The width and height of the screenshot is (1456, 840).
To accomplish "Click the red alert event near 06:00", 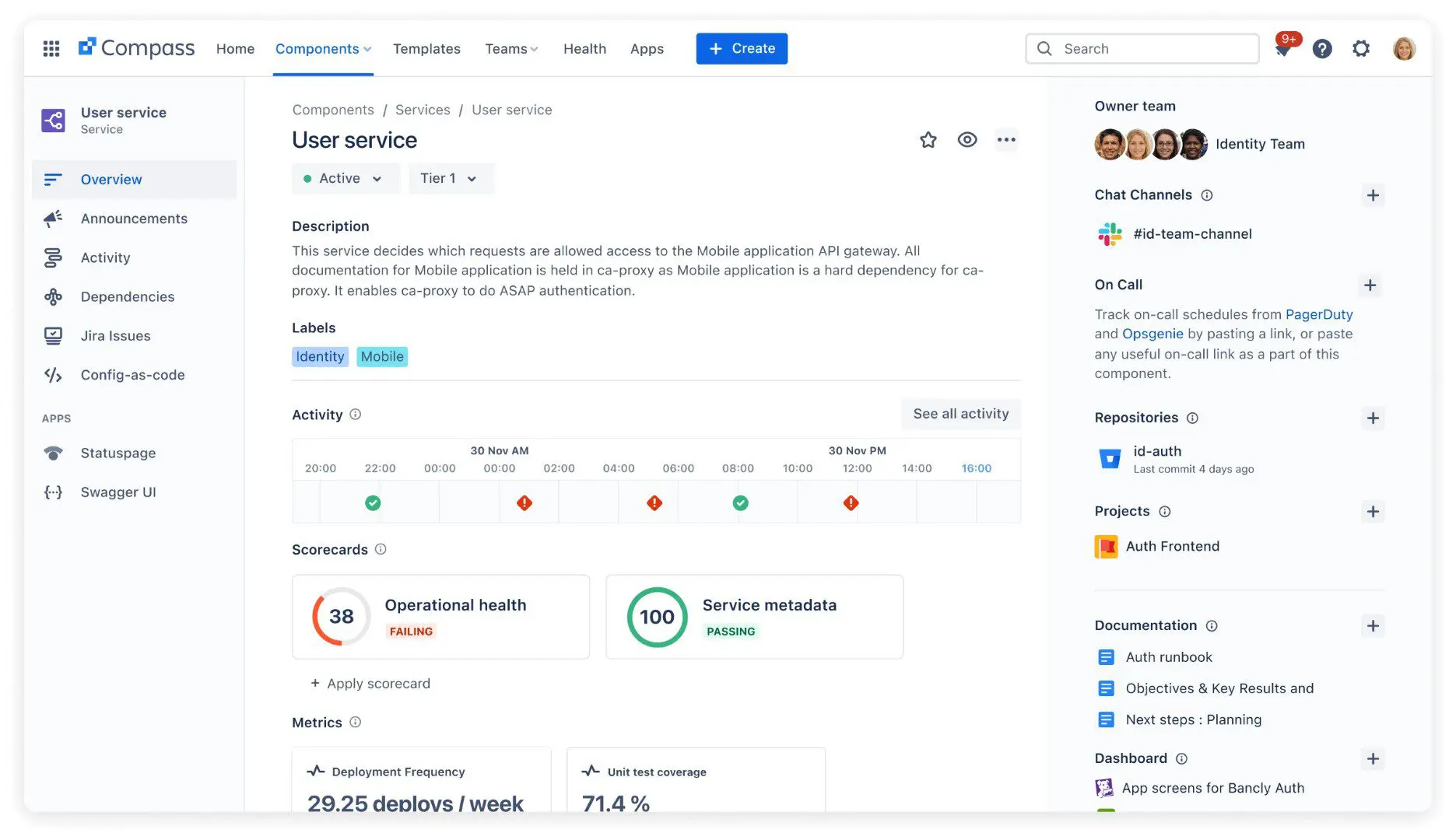I will tap(654, 502).
